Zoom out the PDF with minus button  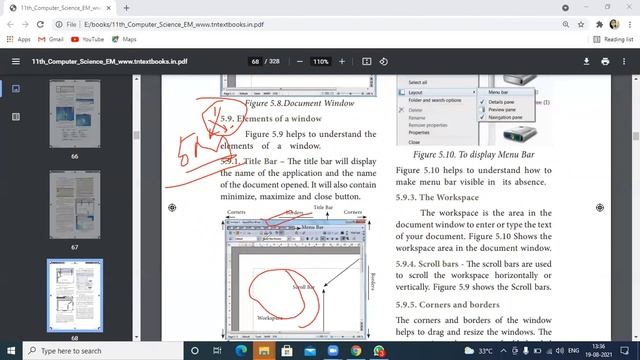[300, 62]
